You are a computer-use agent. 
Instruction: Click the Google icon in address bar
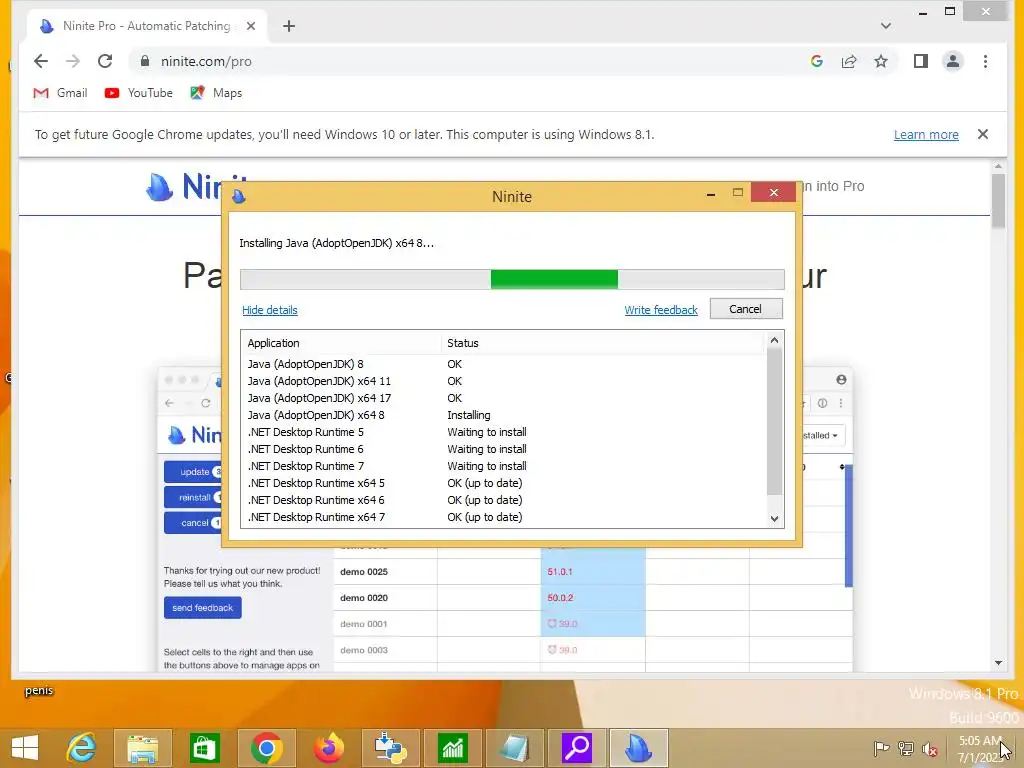coord(816,61)
